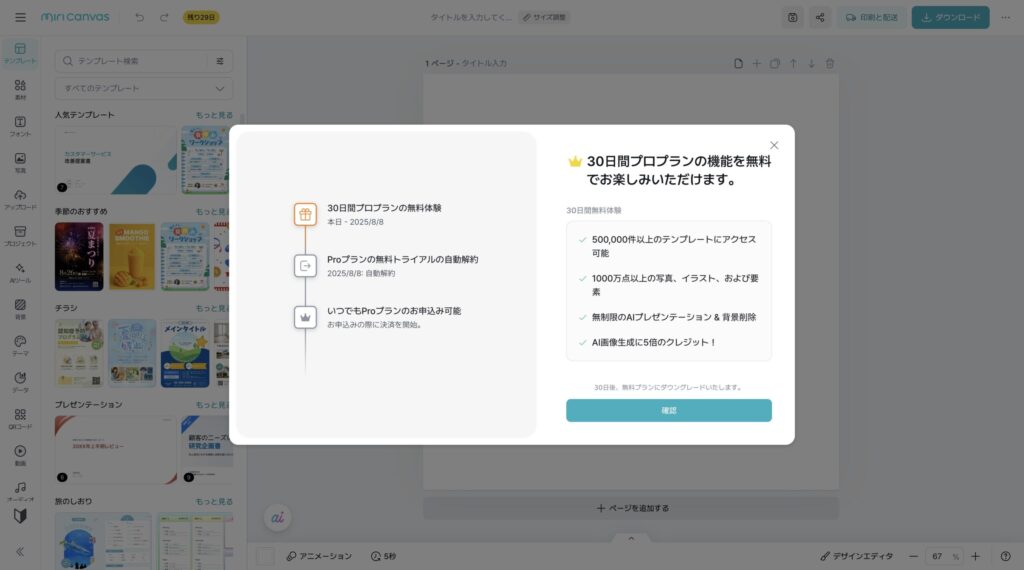Click the page 1 タイトル入力 title field

click(484, 63)
